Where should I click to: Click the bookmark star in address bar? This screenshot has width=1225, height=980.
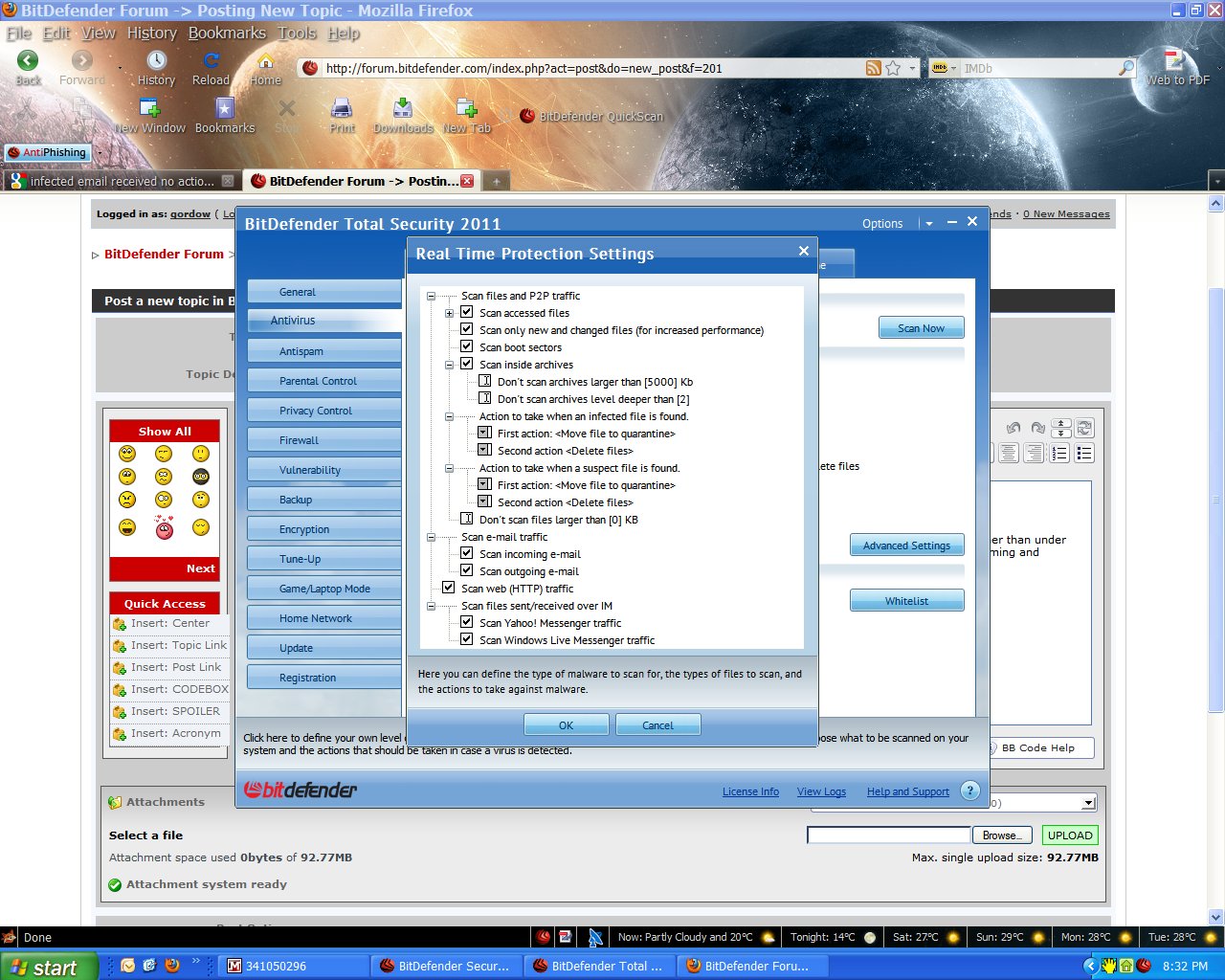[x=893, y=68]
